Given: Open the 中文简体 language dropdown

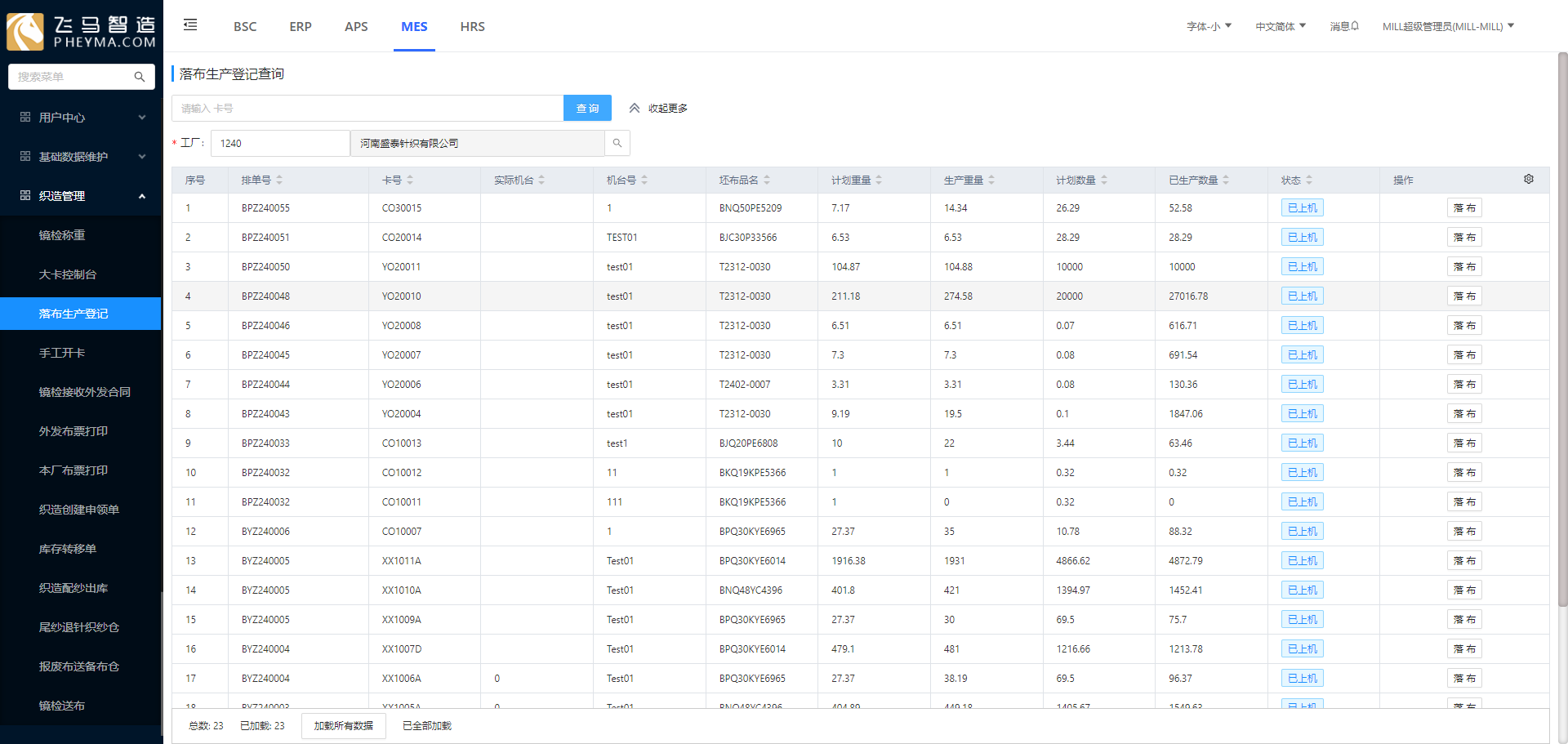Looking at the screenshot, I should tap(1280, 26).
